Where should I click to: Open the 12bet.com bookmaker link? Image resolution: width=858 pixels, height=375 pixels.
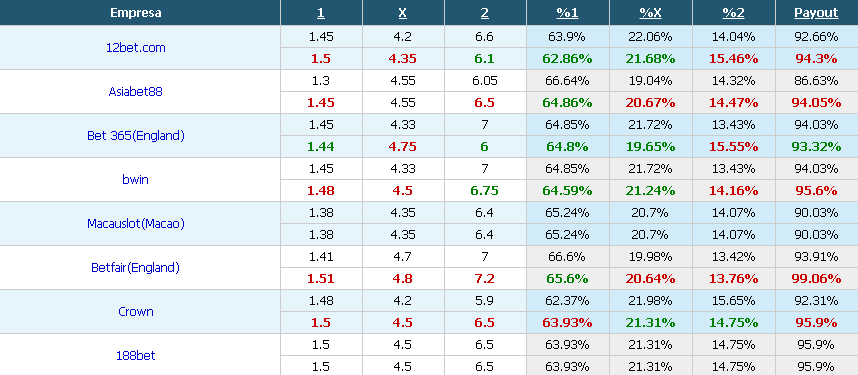136,48
